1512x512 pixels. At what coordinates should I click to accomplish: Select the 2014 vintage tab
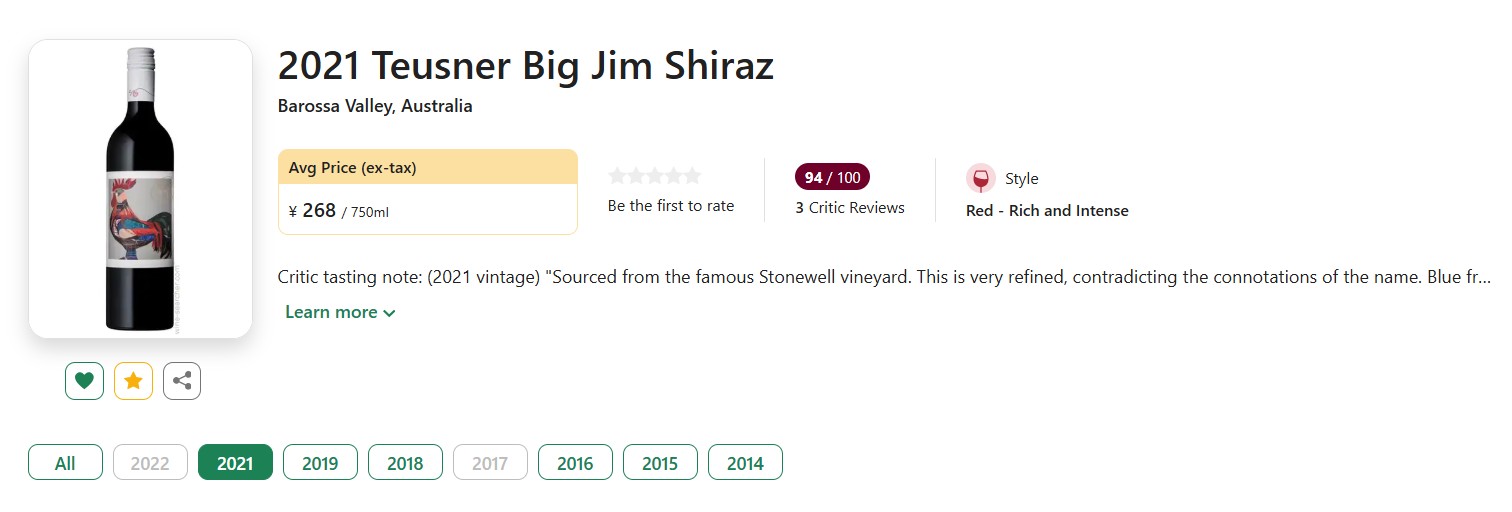pyautogui.click(x=745, y=463)
